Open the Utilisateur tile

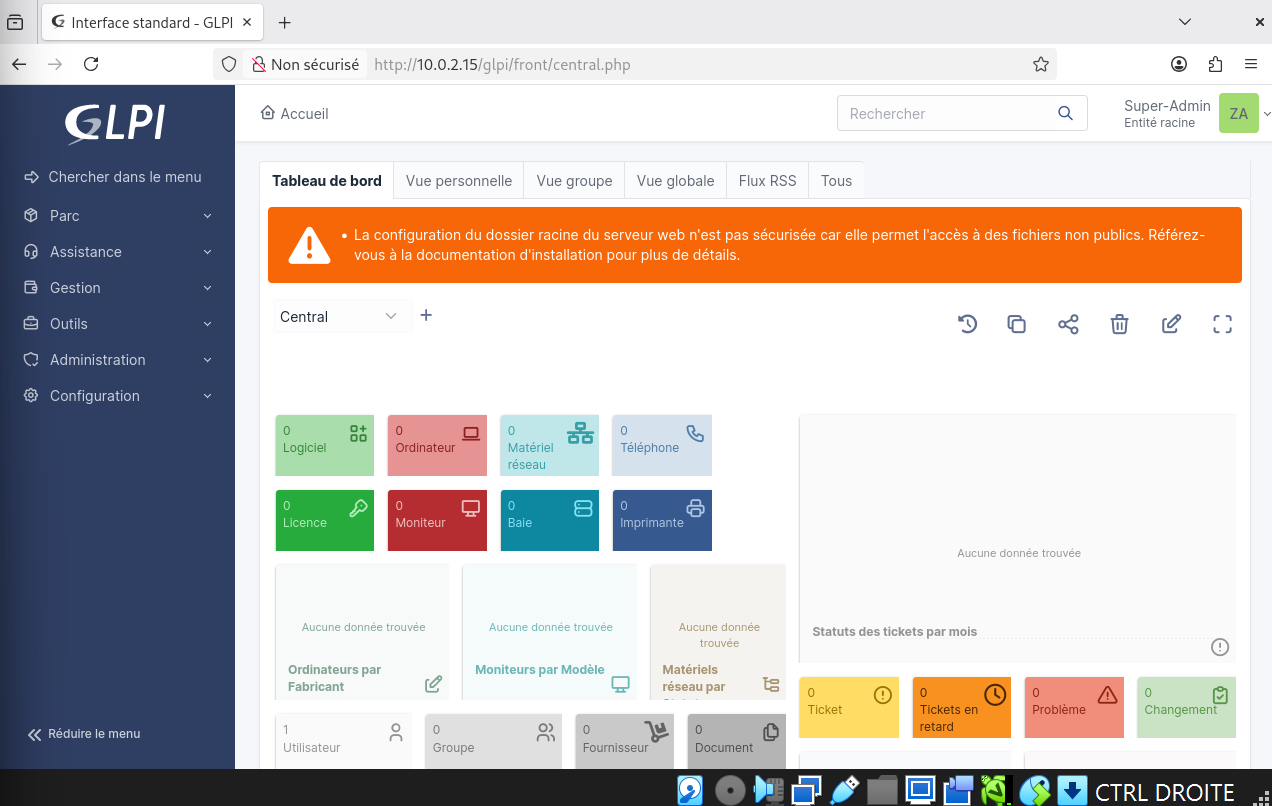pyautogui.click(x=343, y=741)
